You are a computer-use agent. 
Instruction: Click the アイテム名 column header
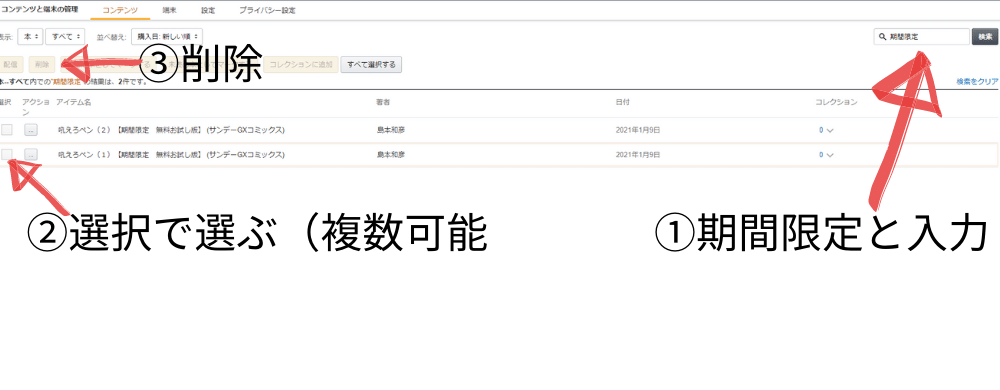point(73,102)
